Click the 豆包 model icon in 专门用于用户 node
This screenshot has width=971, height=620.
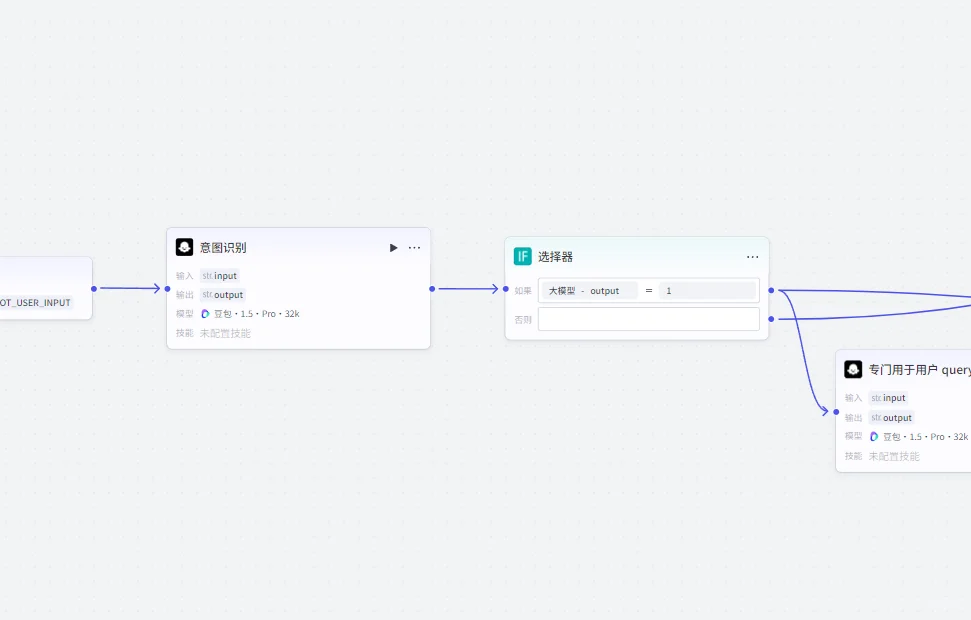coord(874,437)
